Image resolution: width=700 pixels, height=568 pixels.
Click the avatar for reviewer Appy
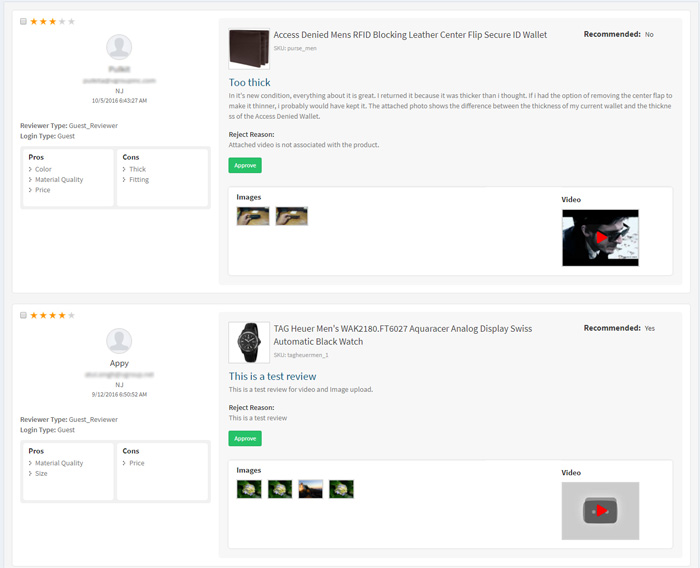119,341
